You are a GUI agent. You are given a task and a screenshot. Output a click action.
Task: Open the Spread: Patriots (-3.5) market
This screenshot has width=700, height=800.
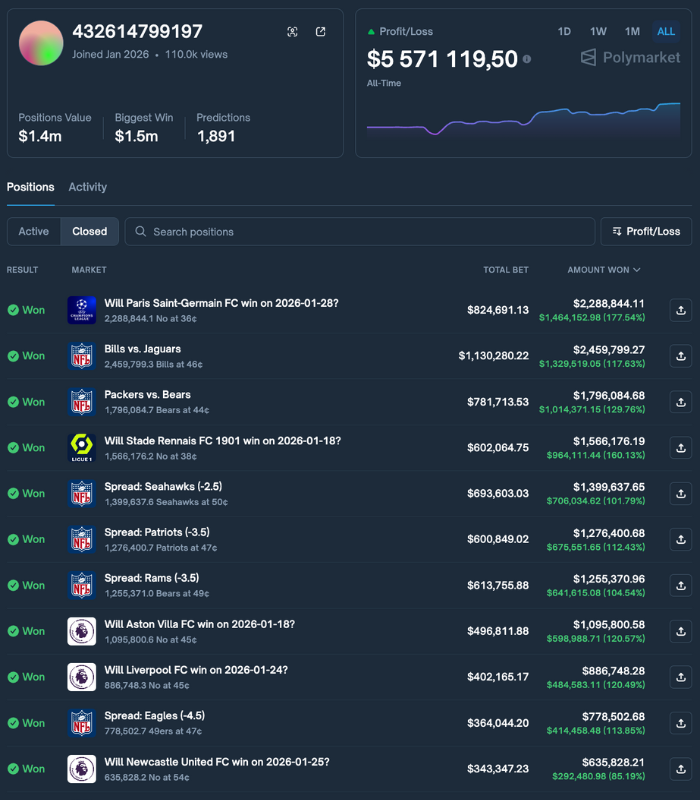(157, 532)
